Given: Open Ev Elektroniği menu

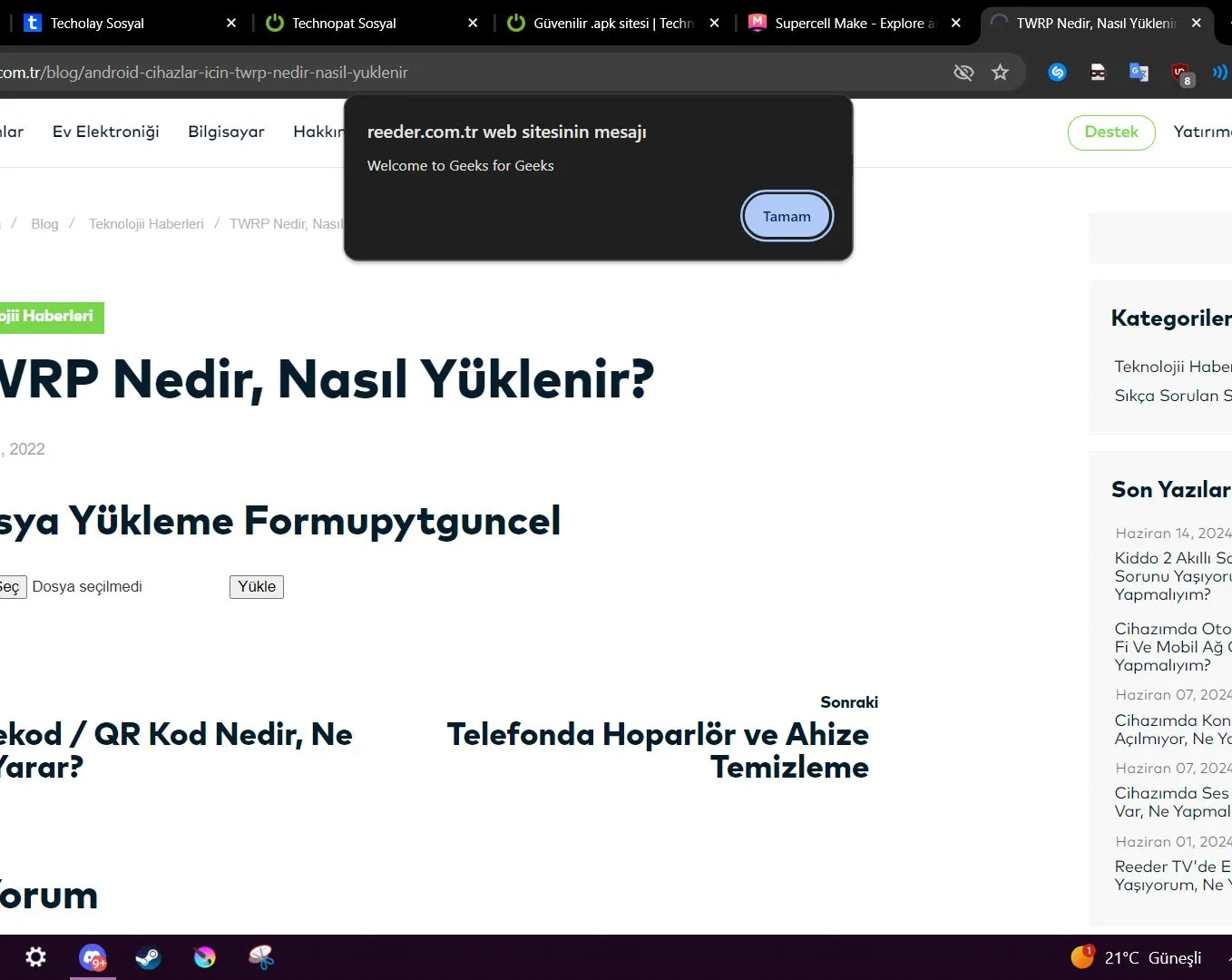Looking at the screenshot, I should (x=106, y=132).
